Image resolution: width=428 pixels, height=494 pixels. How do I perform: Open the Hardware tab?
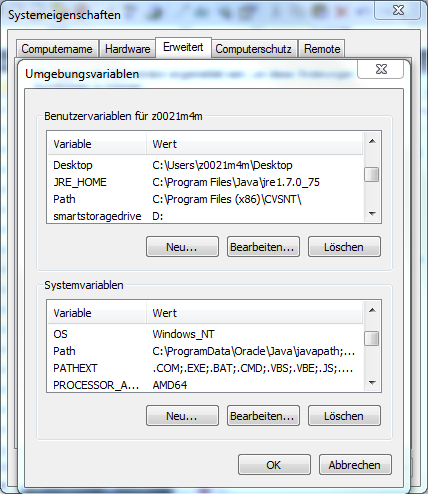pyautogui.click(x=128, y=49)
